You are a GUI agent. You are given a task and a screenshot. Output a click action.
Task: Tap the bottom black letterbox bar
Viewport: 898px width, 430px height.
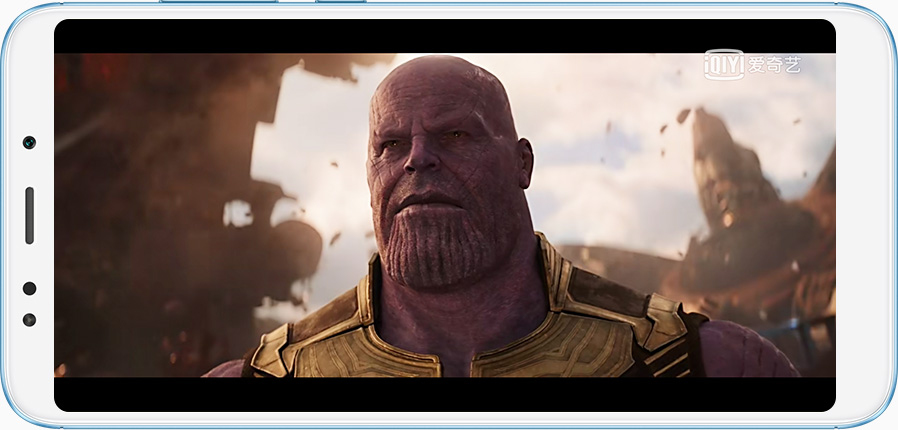point(445,394)
